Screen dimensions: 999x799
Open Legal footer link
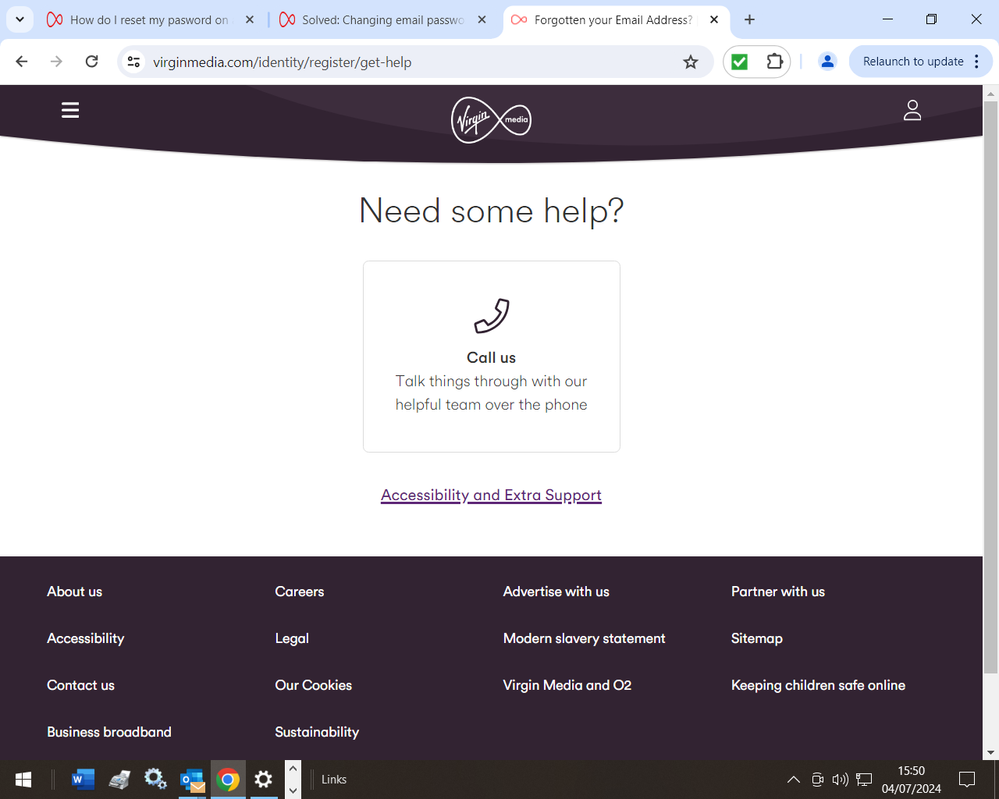point(292,638)
